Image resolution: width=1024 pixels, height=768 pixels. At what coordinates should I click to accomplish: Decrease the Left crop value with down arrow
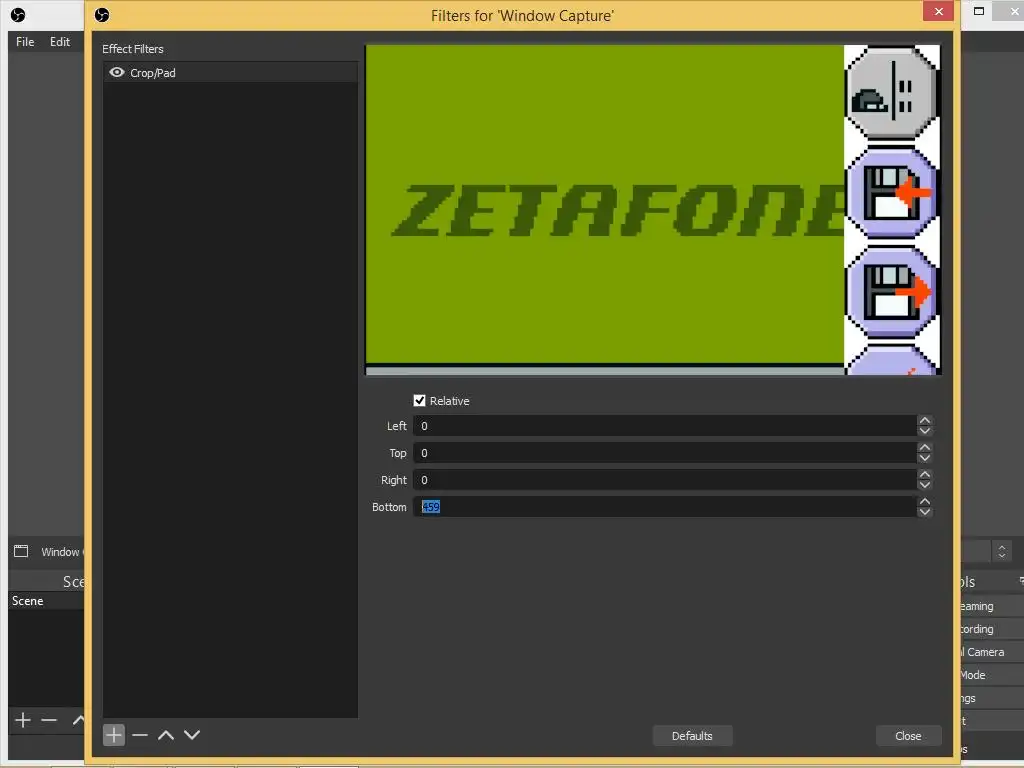[925, 431]
